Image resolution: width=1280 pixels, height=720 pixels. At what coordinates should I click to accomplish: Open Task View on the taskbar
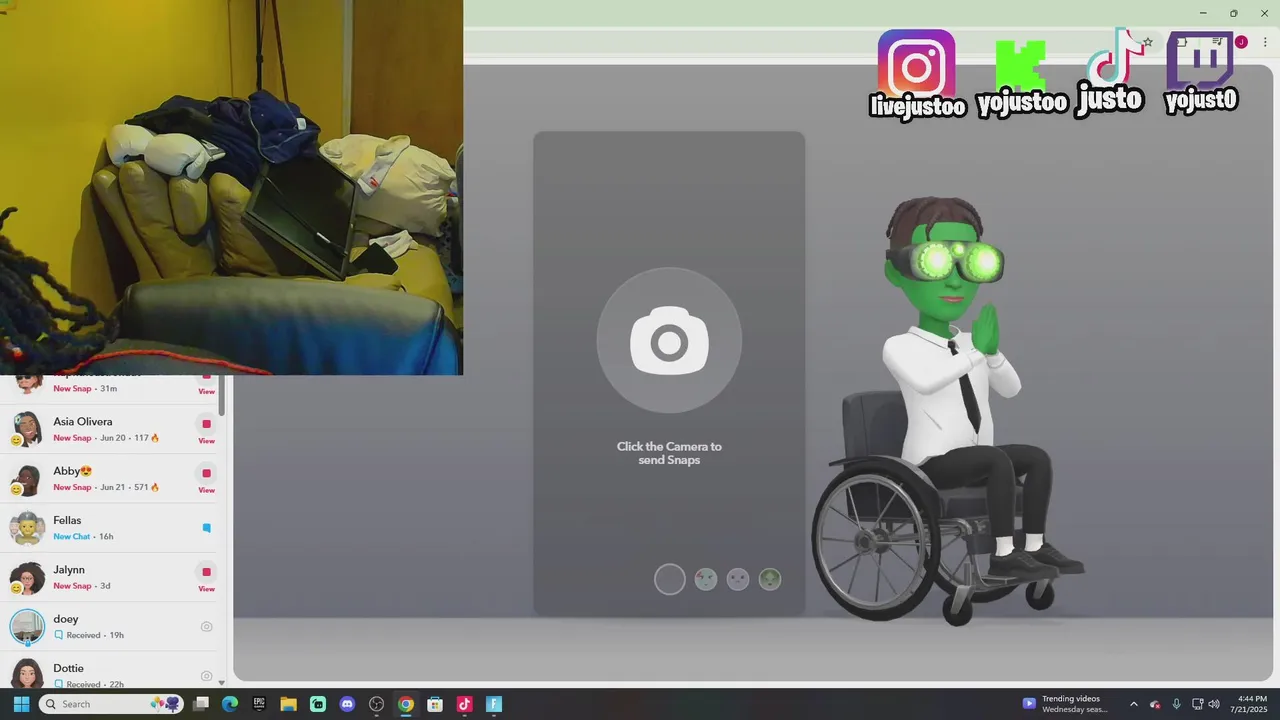click(201, 704)
